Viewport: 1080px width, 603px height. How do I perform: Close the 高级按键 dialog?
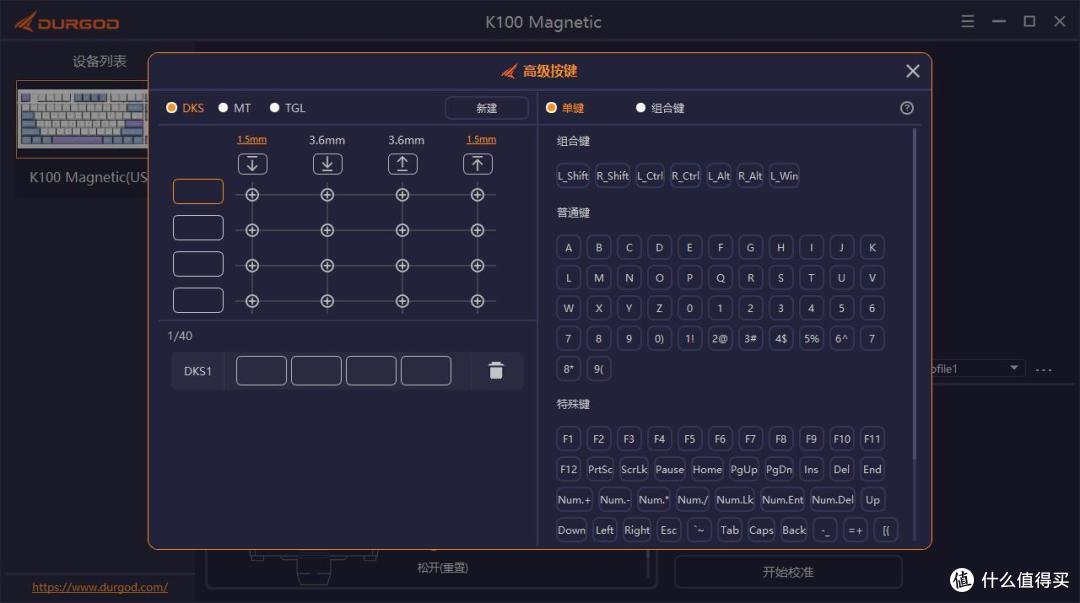point(913,71)
